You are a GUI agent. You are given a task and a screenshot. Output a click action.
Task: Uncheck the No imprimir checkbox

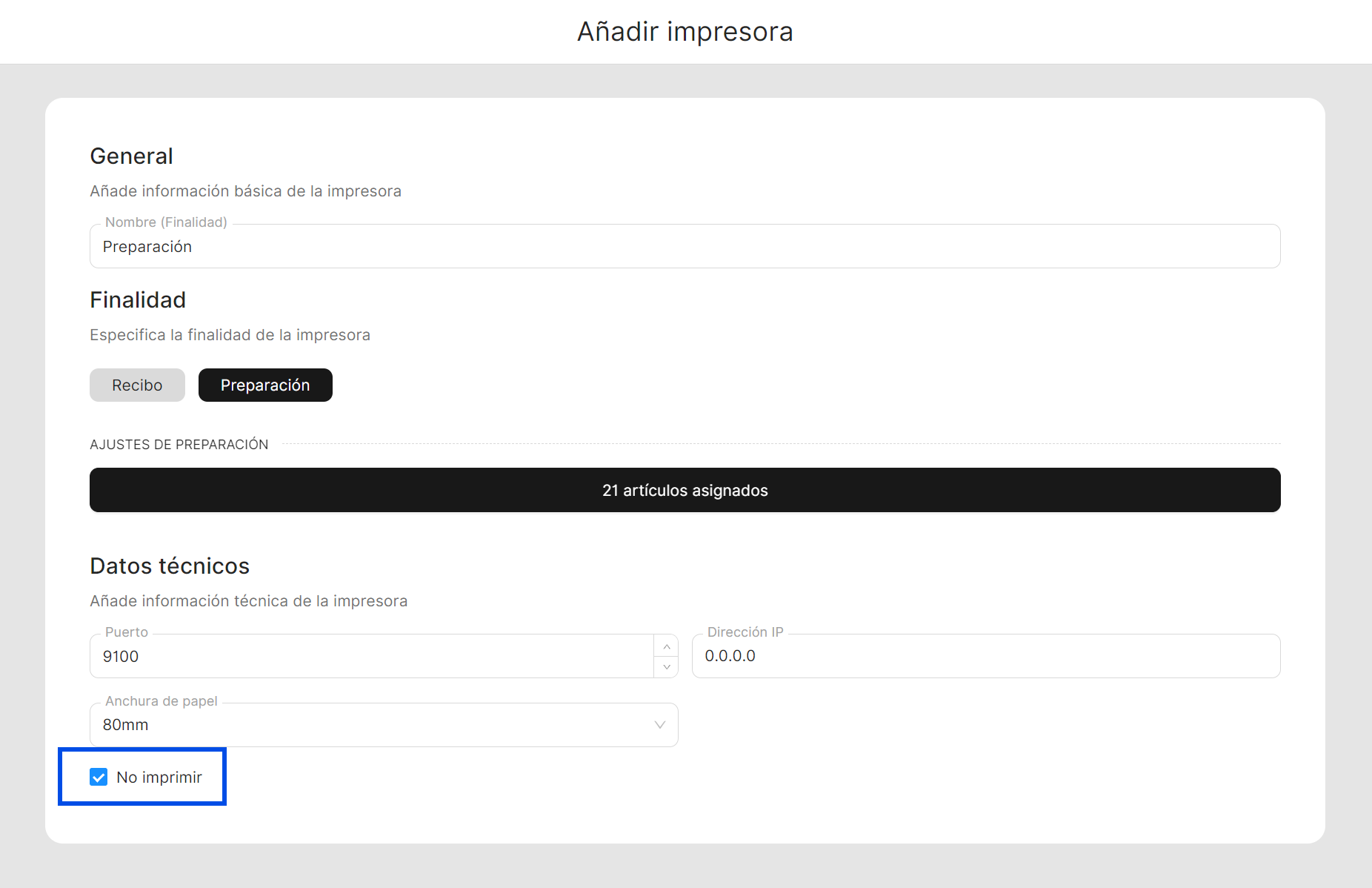[99, 777]
